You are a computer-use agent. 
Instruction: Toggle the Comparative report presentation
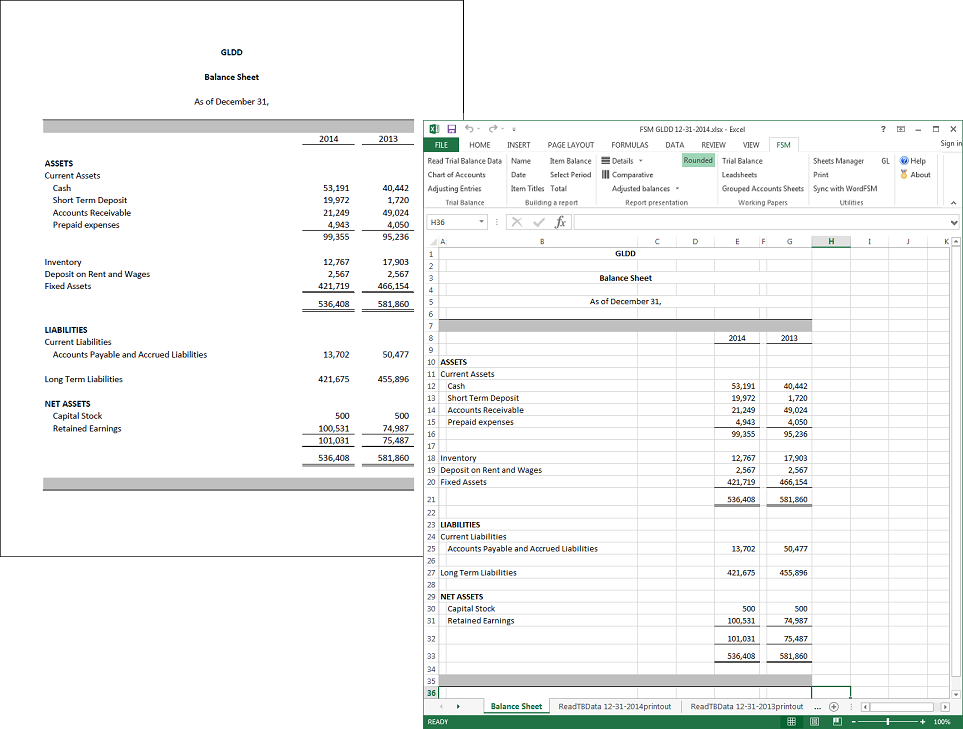(x=627, y=175)
